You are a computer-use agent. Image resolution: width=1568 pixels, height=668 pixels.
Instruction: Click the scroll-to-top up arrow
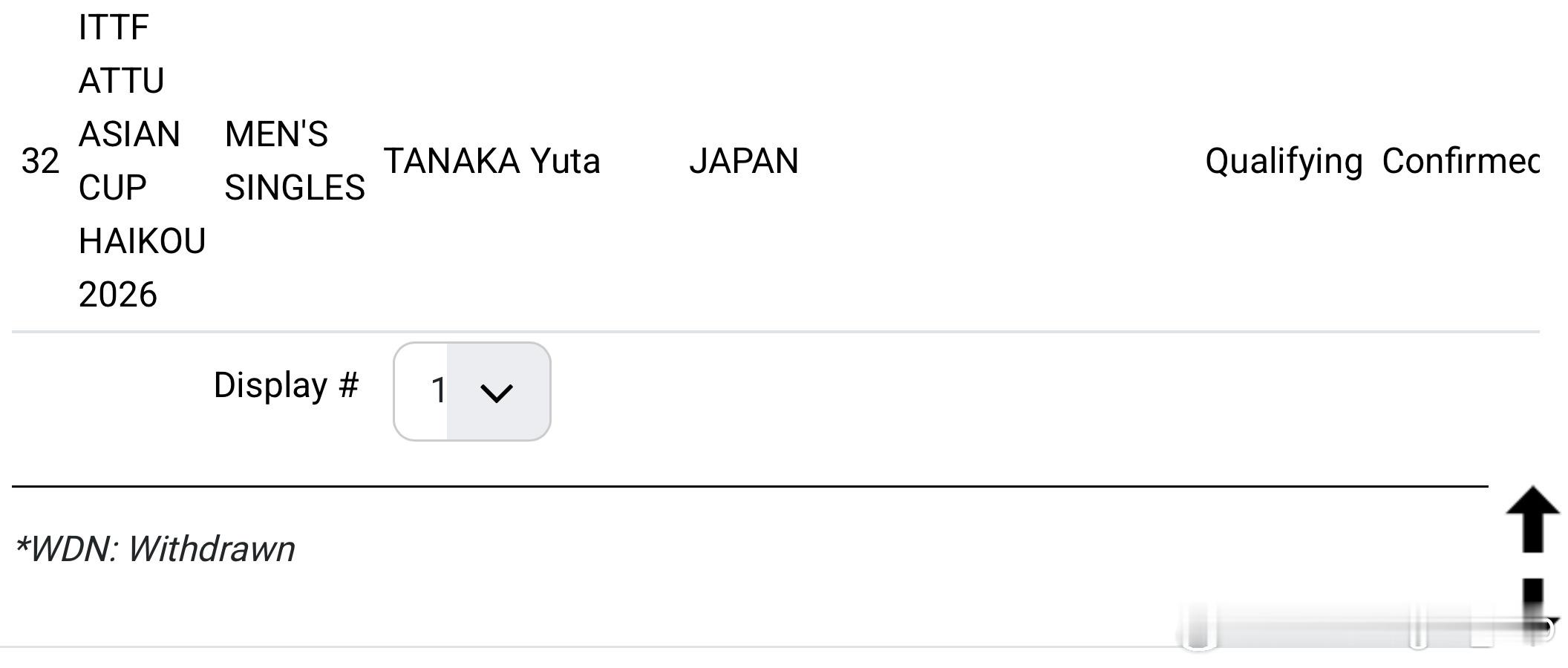point(1532,520)
